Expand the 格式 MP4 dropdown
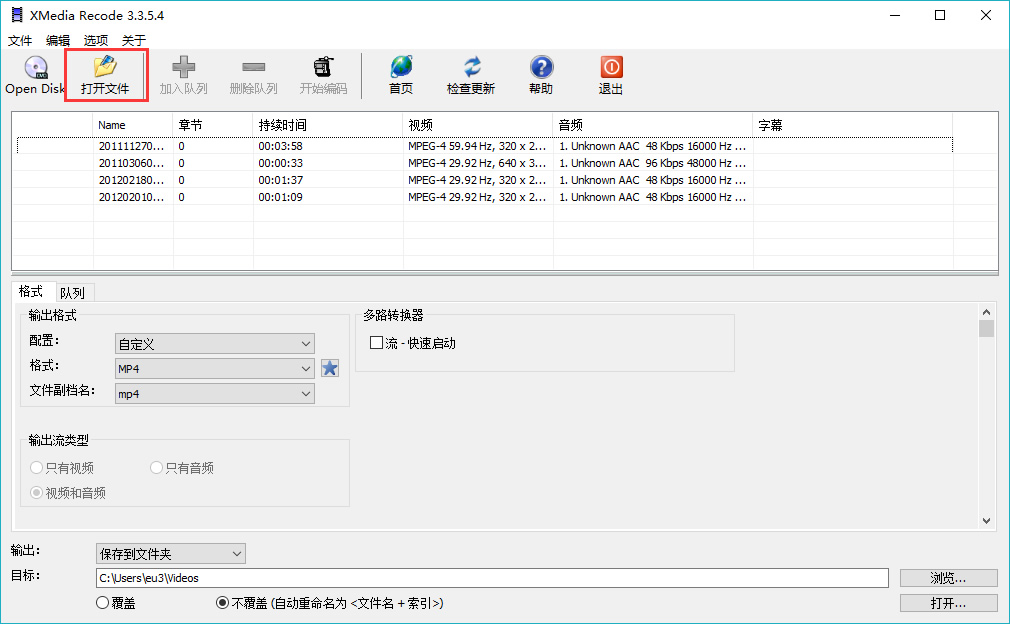The image size is (1010, 624). (214, 368)
